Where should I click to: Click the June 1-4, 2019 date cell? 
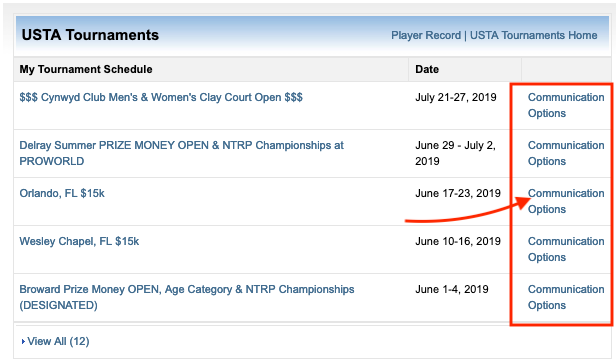[x=452, y=289]
